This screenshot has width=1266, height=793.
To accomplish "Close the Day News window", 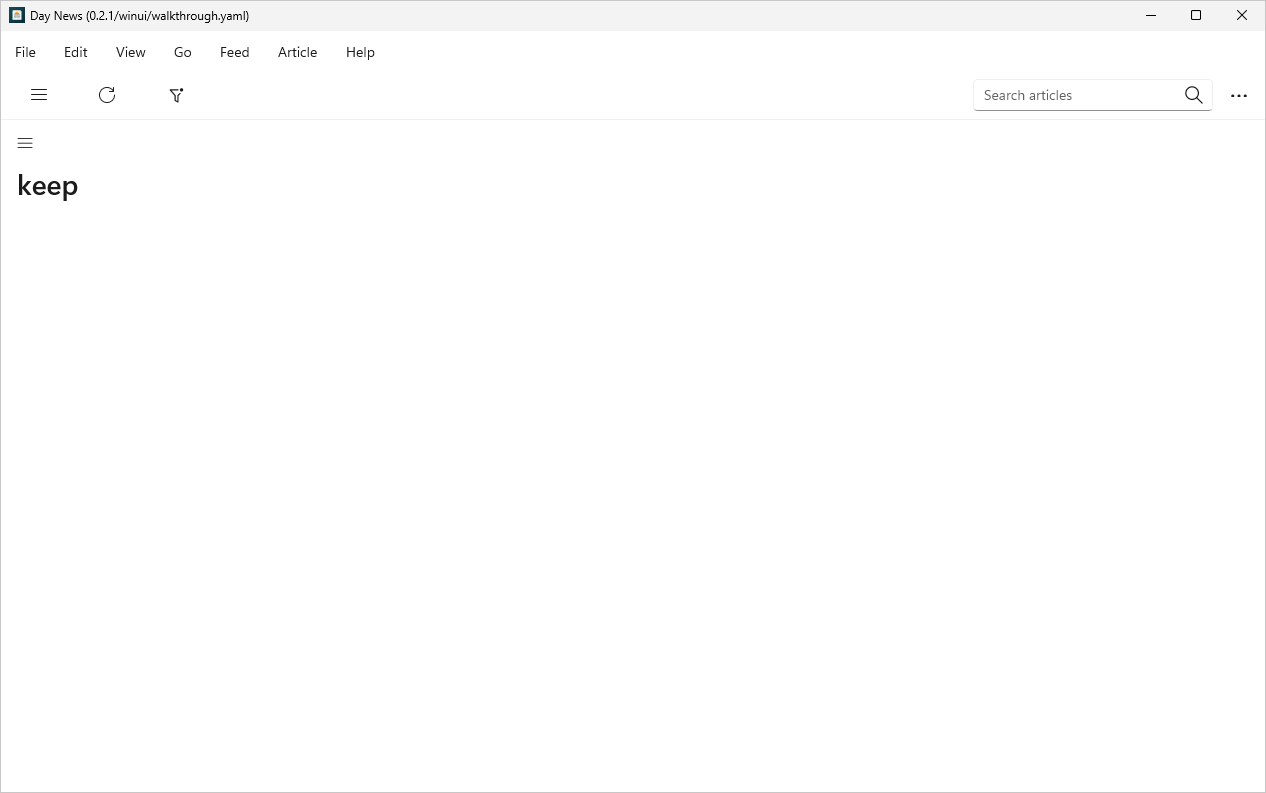I will (x=1242, y=15).
